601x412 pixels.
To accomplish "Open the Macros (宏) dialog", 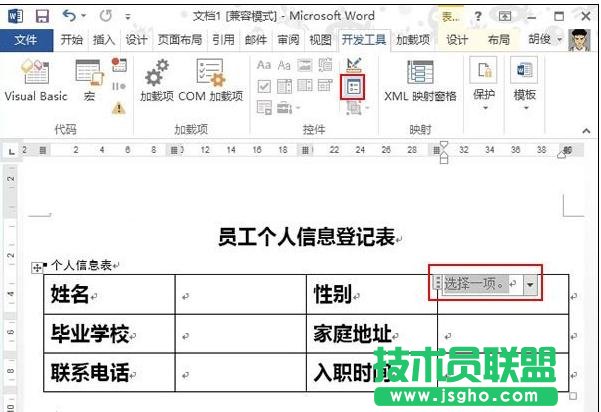I will pos(89,81).
